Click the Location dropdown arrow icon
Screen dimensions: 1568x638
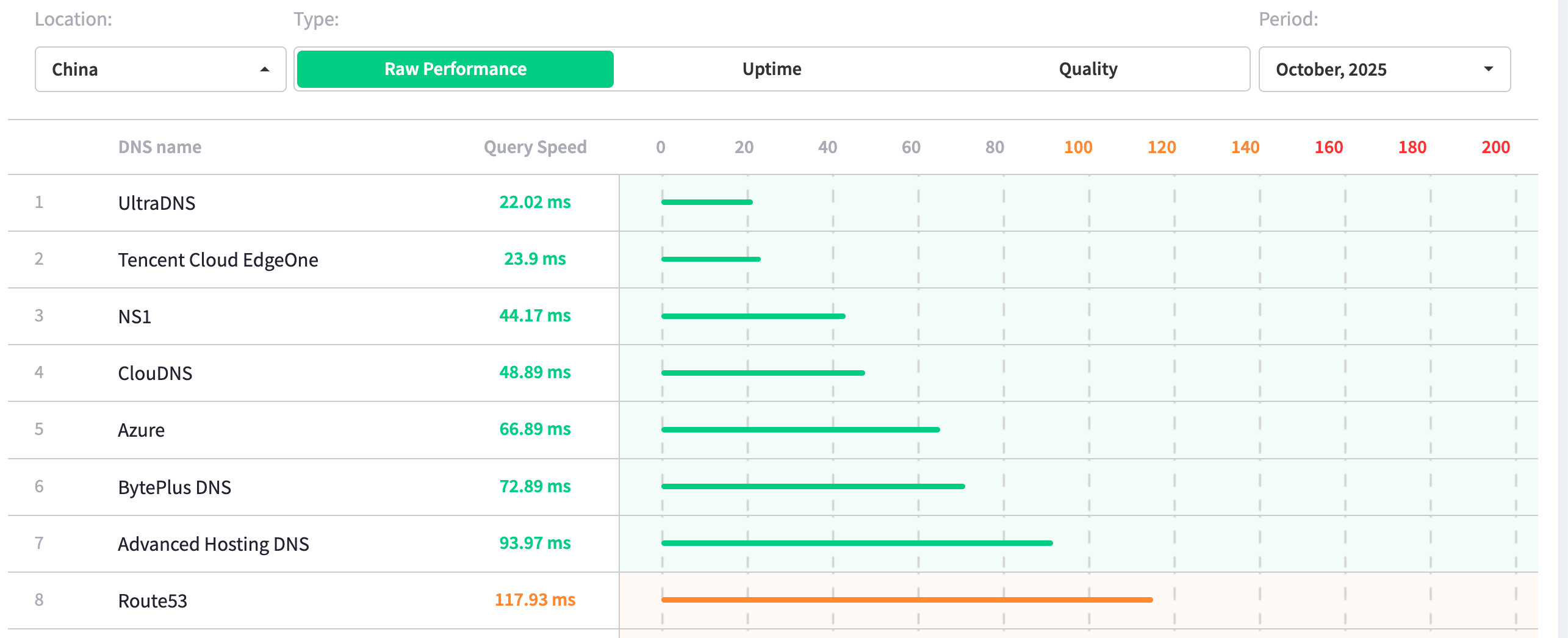click(265, 70)
